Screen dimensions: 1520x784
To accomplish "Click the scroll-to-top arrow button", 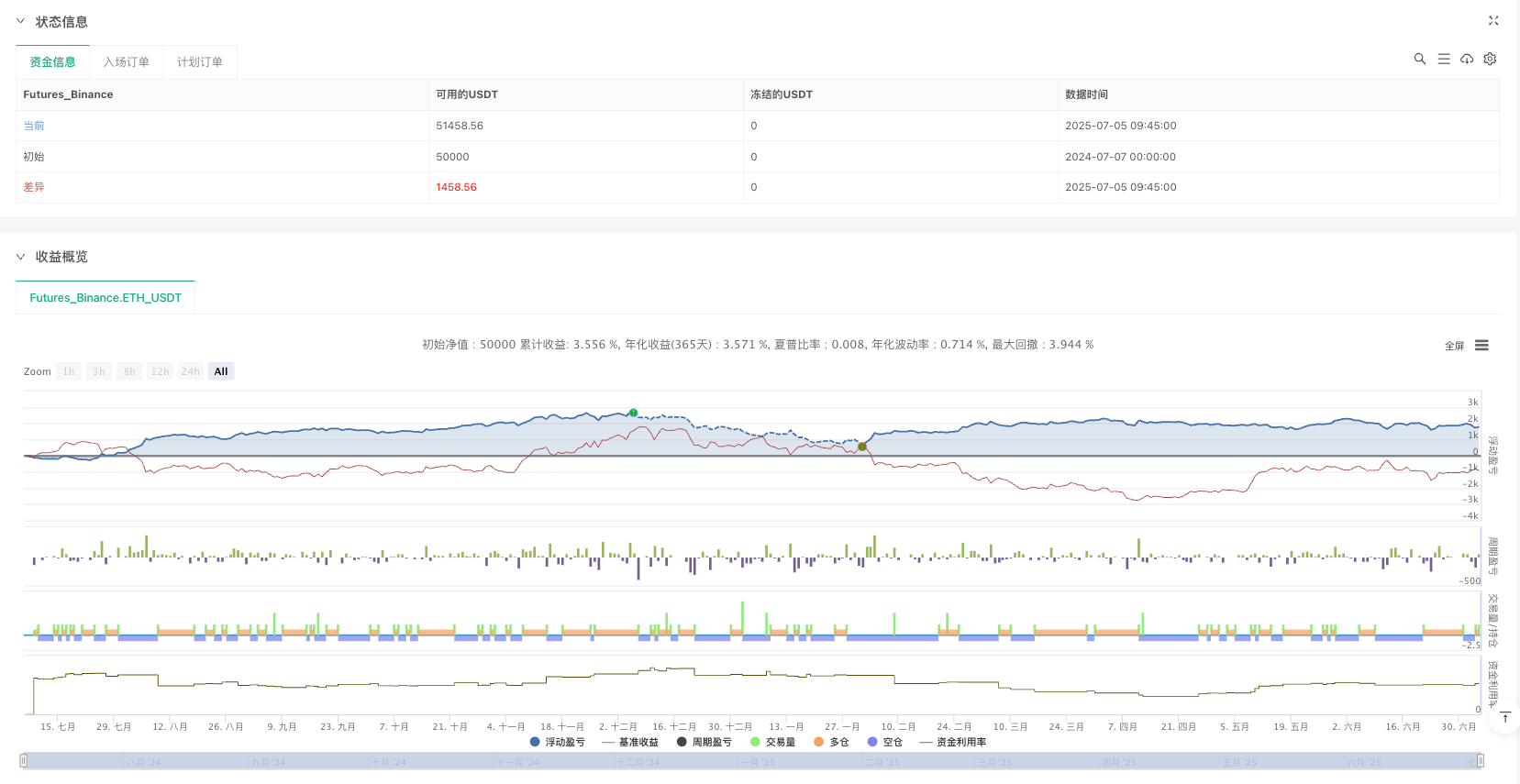I will [1504, 717].
